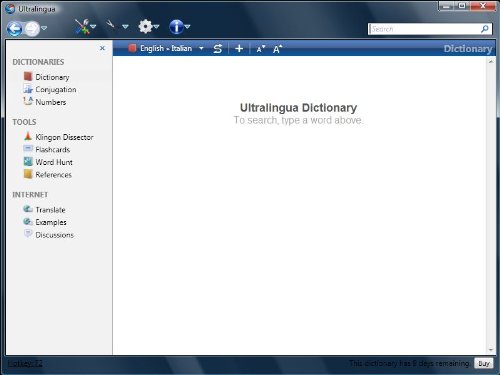Click the blue Back arrow button
500x375 pixels.
point(14,29)
